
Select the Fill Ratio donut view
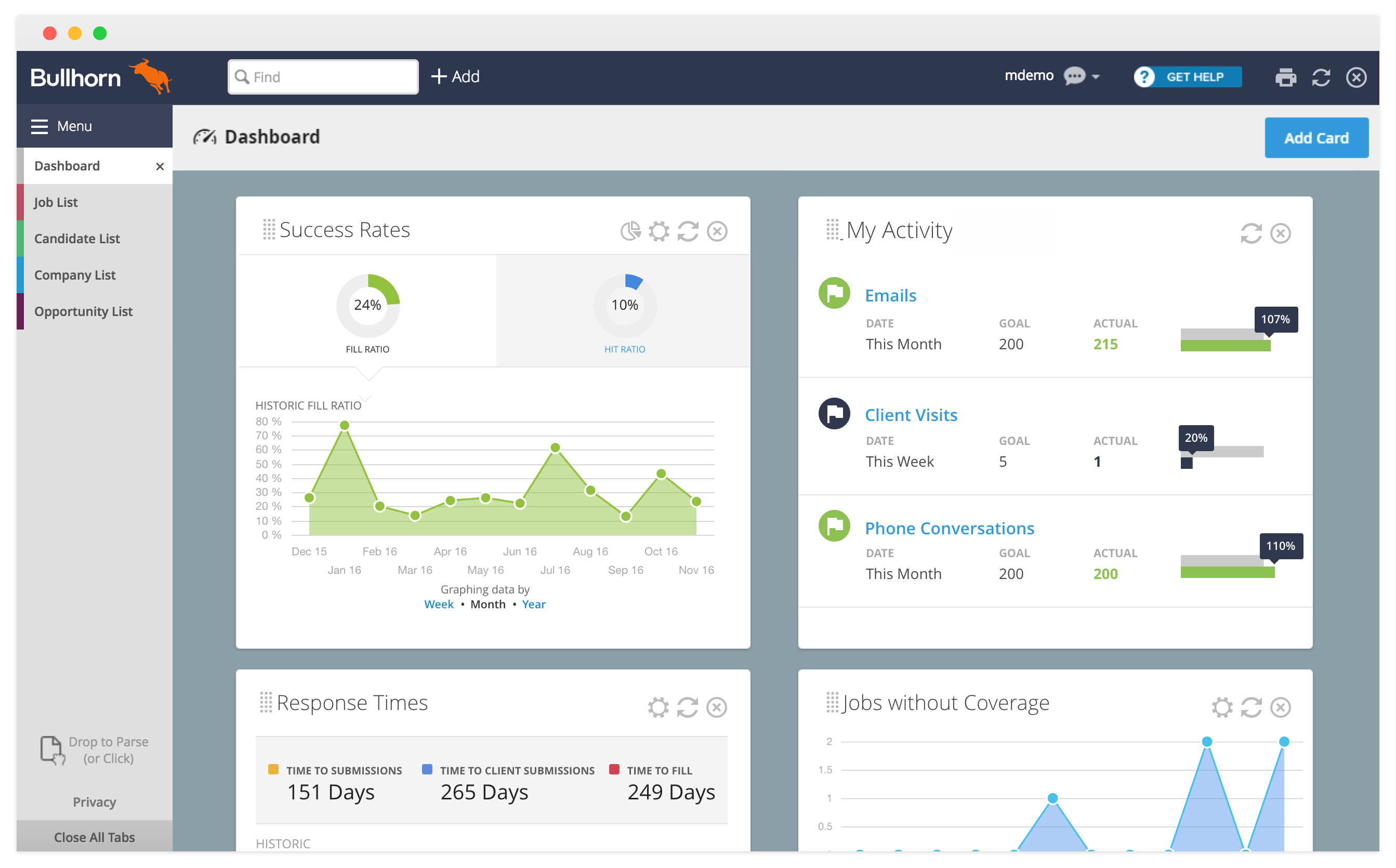[367, 306]
